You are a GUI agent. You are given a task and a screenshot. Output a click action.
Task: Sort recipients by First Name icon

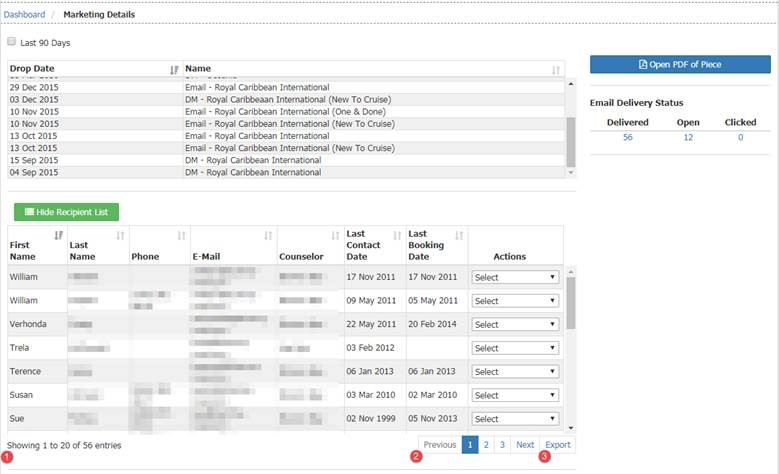pyautogui.click(x=58, y=235)
